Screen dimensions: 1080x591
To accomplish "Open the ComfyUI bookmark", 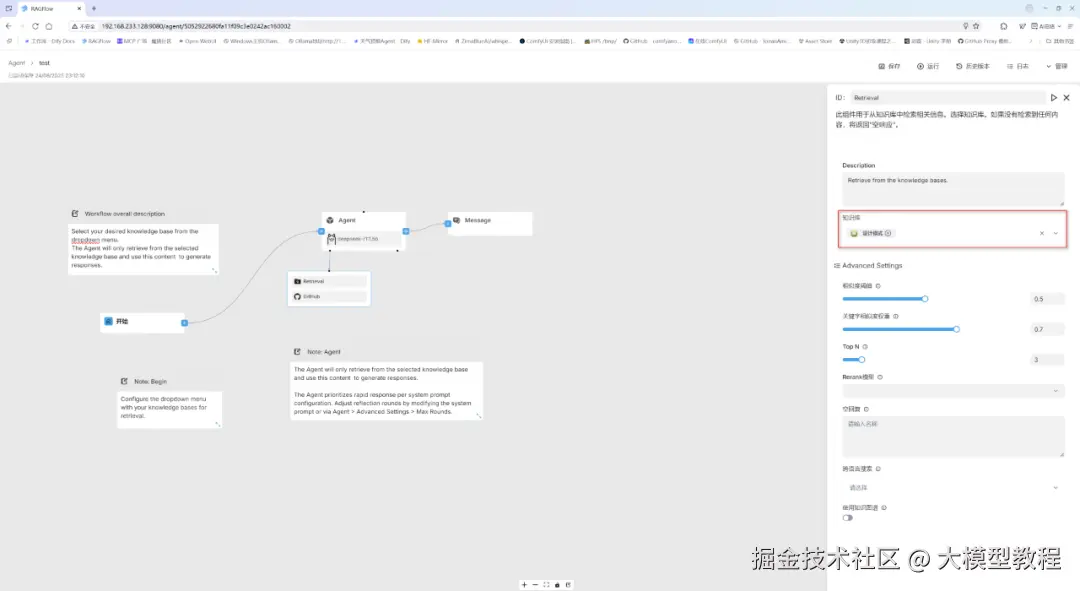I will point(548,41).
